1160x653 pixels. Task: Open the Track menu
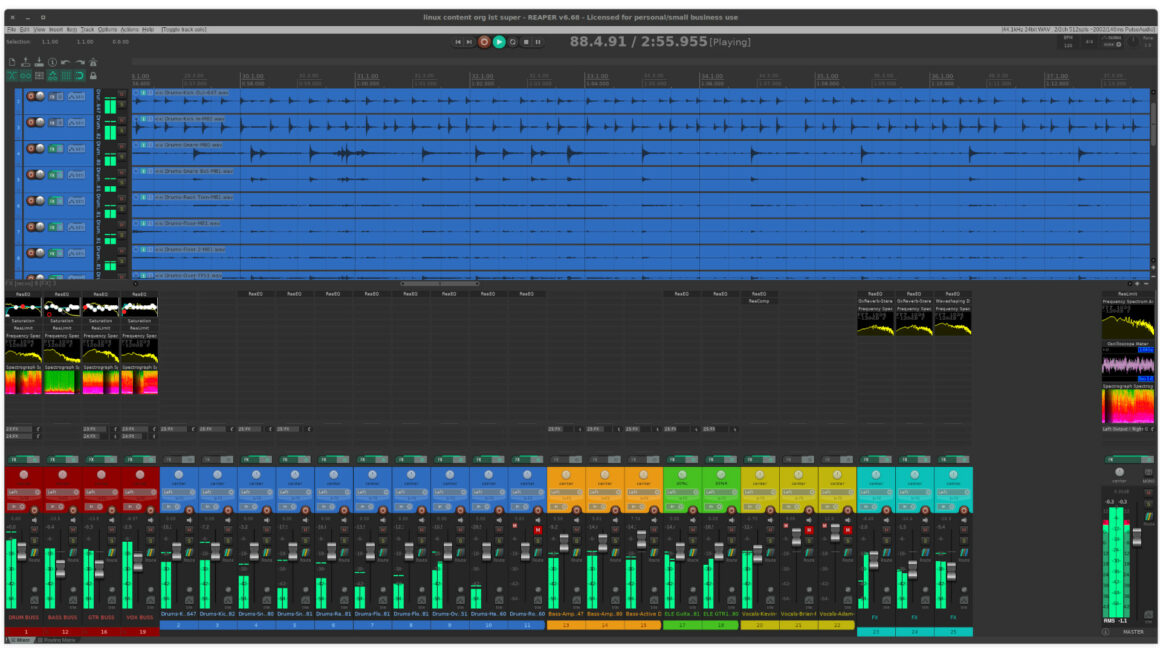[x=88, y=30]
